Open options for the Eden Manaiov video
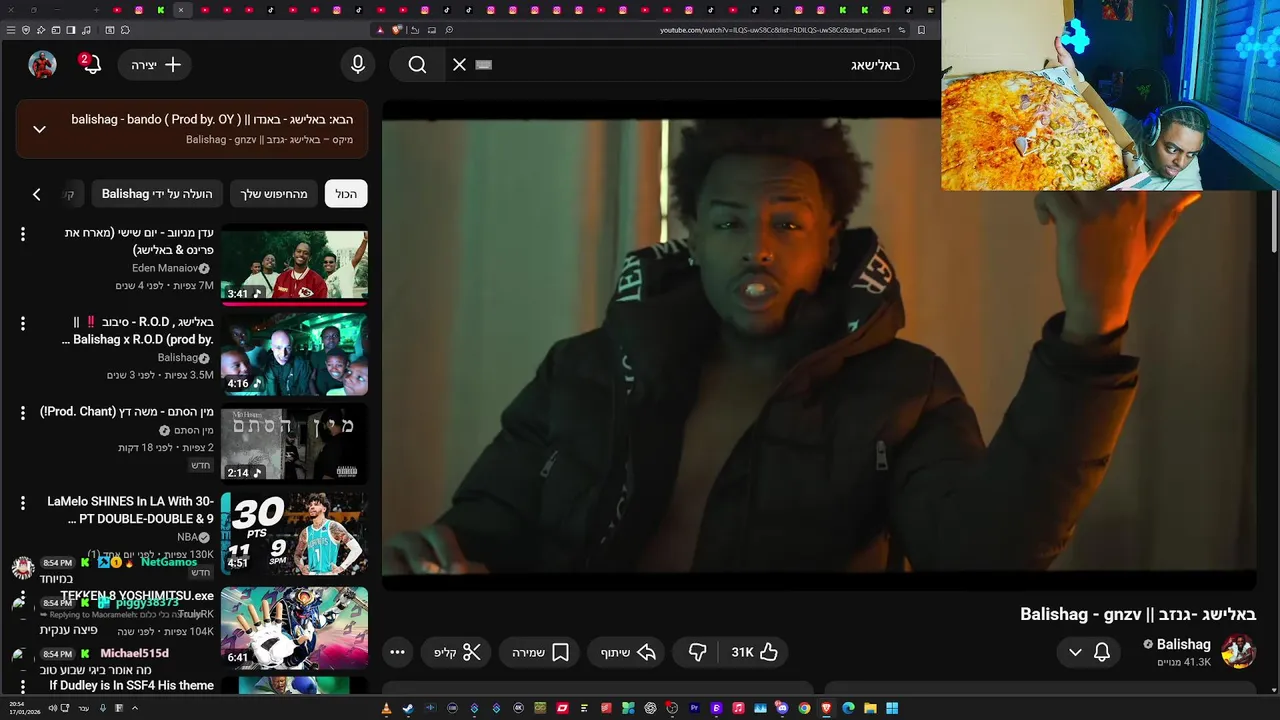 (x=23, y=234)
